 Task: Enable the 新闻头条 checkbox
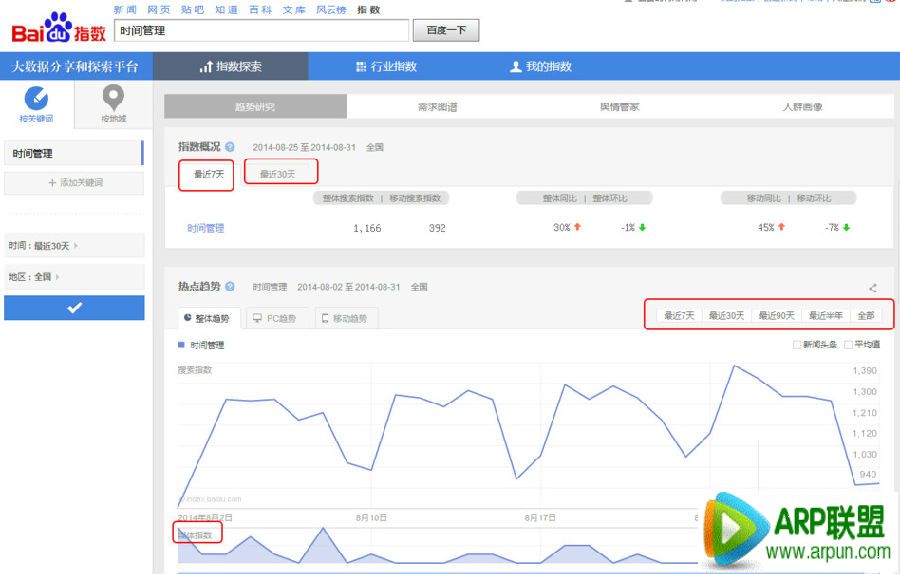pos(796,345)
